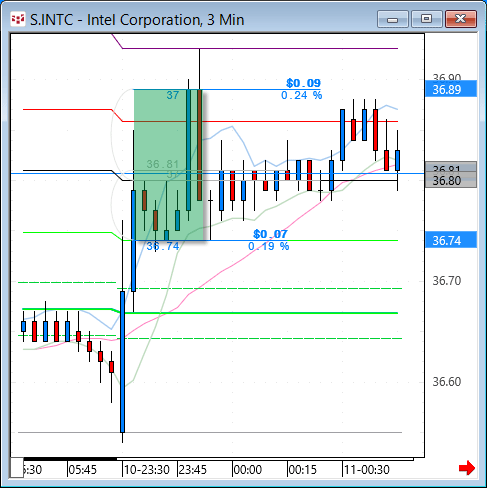Click the gray 36.80 price marker
Viewport: 487px width, 488px height.
point(451,180)
